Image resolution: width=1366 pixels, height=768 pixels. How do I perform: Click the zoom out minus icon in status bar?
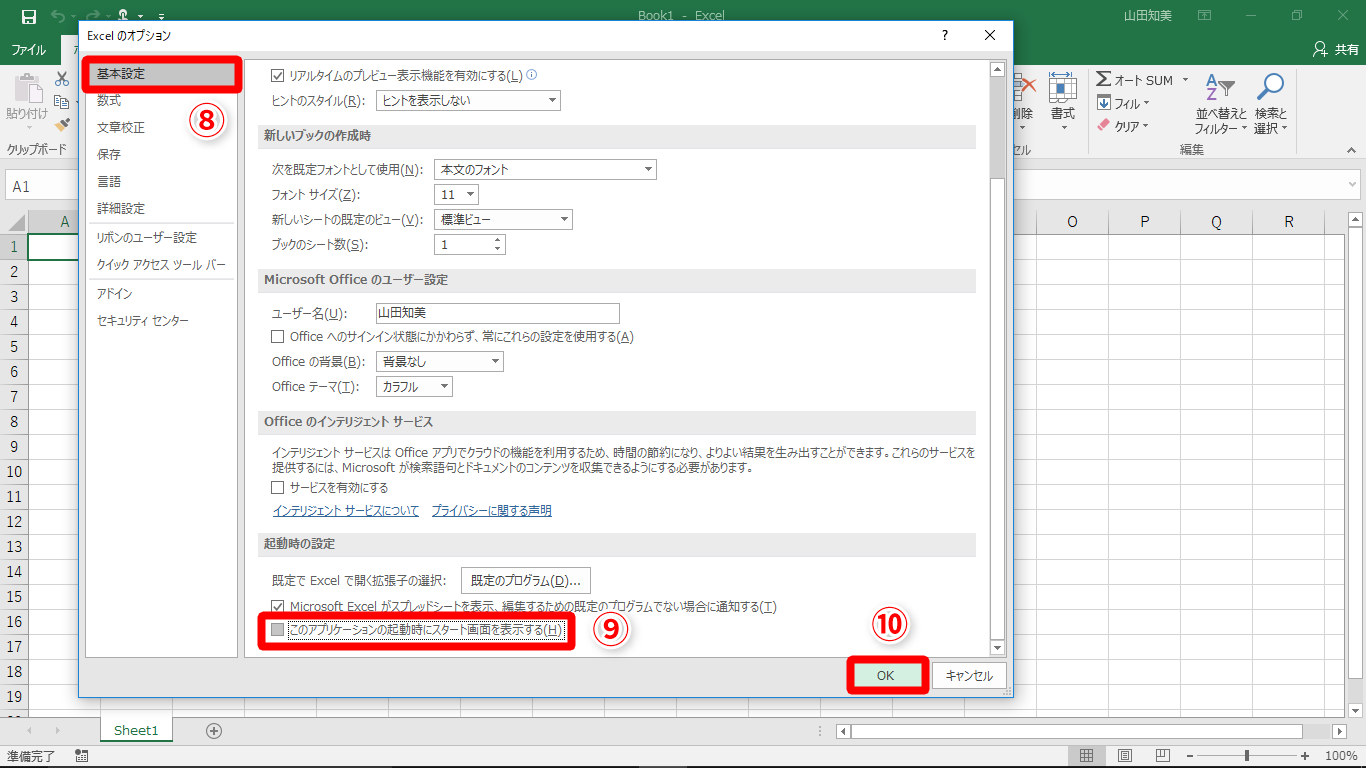click(x=1189, y=756)
